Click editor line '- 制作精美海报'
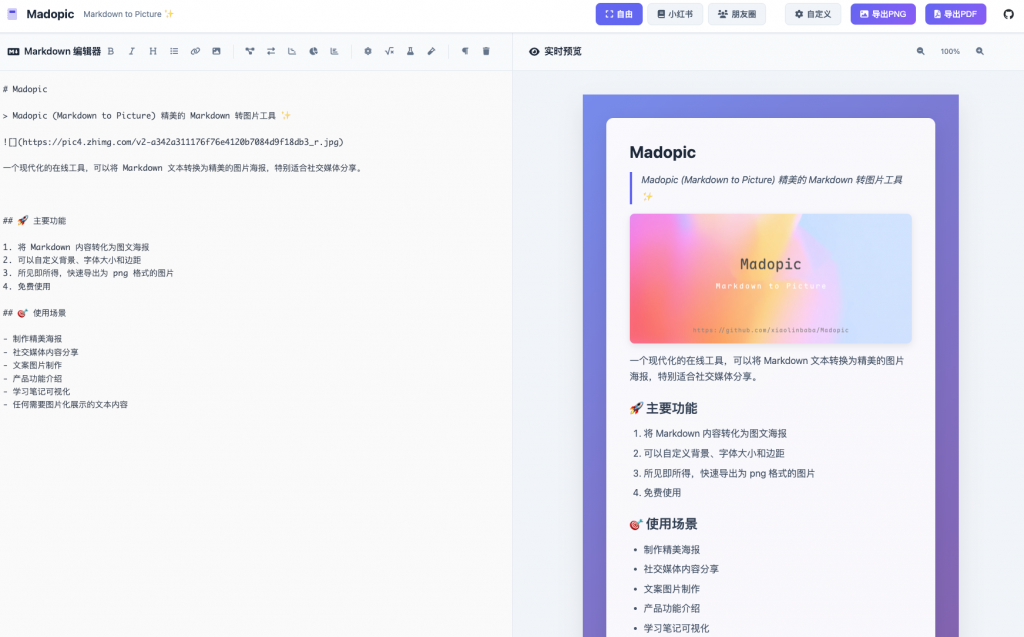The image size is (1024, 637). pos(32,339)
